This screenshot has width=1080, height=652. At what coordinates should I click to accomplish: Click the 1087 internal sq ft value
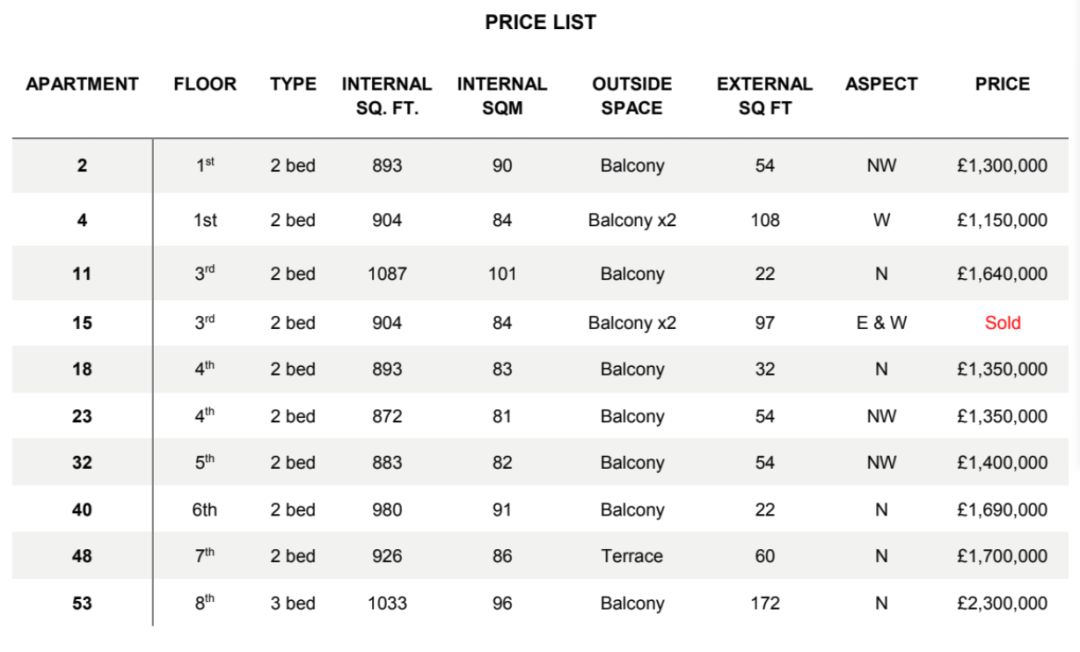tap(387, 274)
